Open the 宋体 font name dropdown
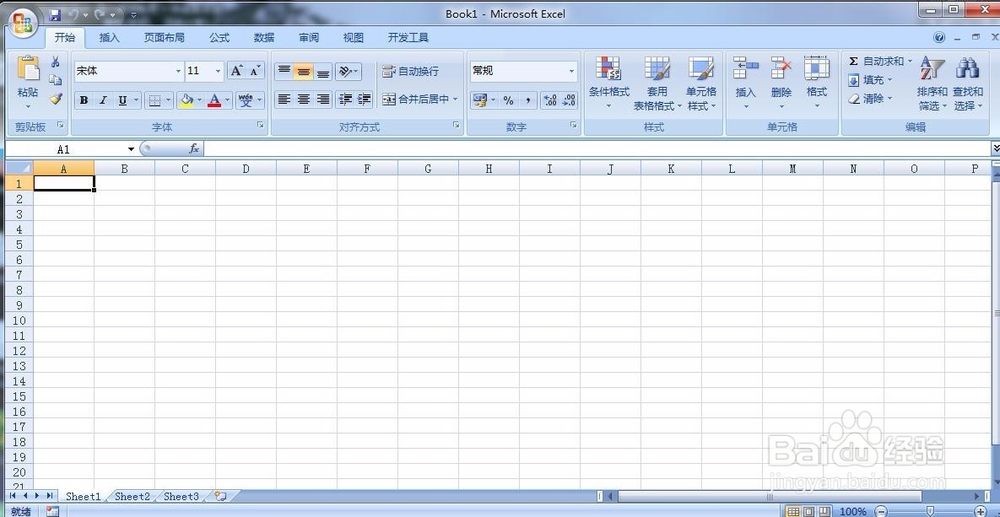The width and height of the screenshot is (1000, 517). point(179,71)
